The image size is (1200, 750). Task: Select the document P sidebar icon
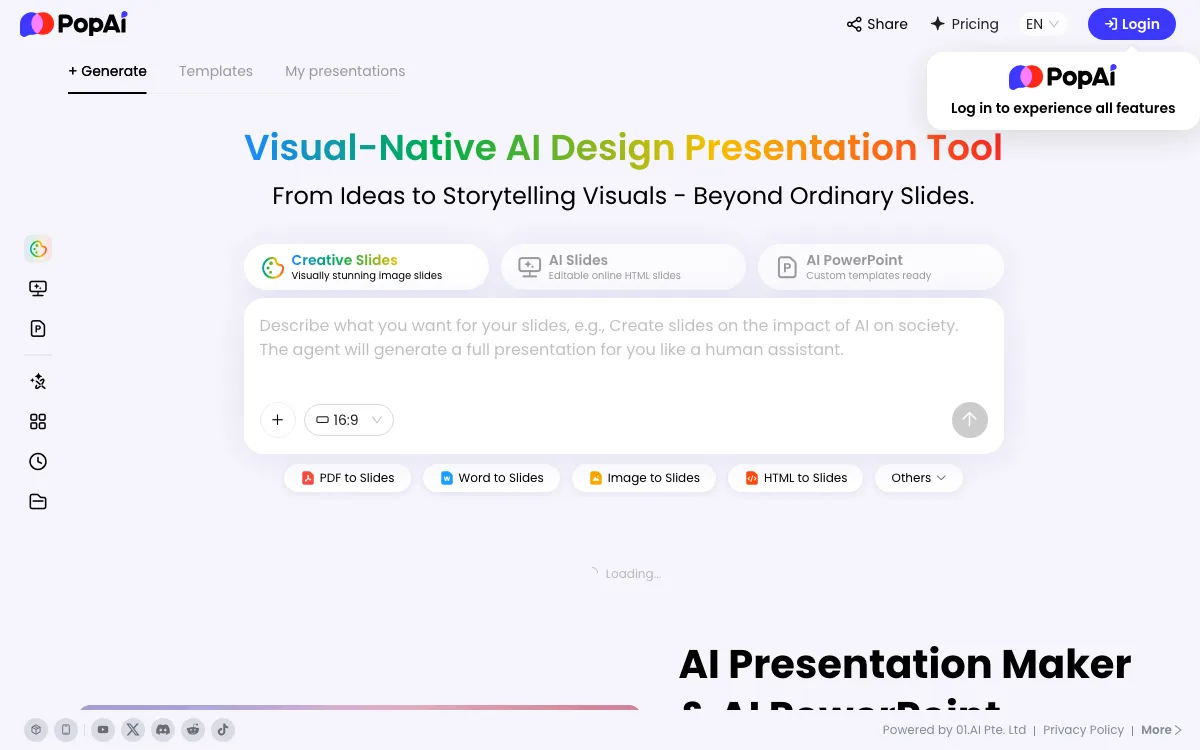click(x=38, y=329)
